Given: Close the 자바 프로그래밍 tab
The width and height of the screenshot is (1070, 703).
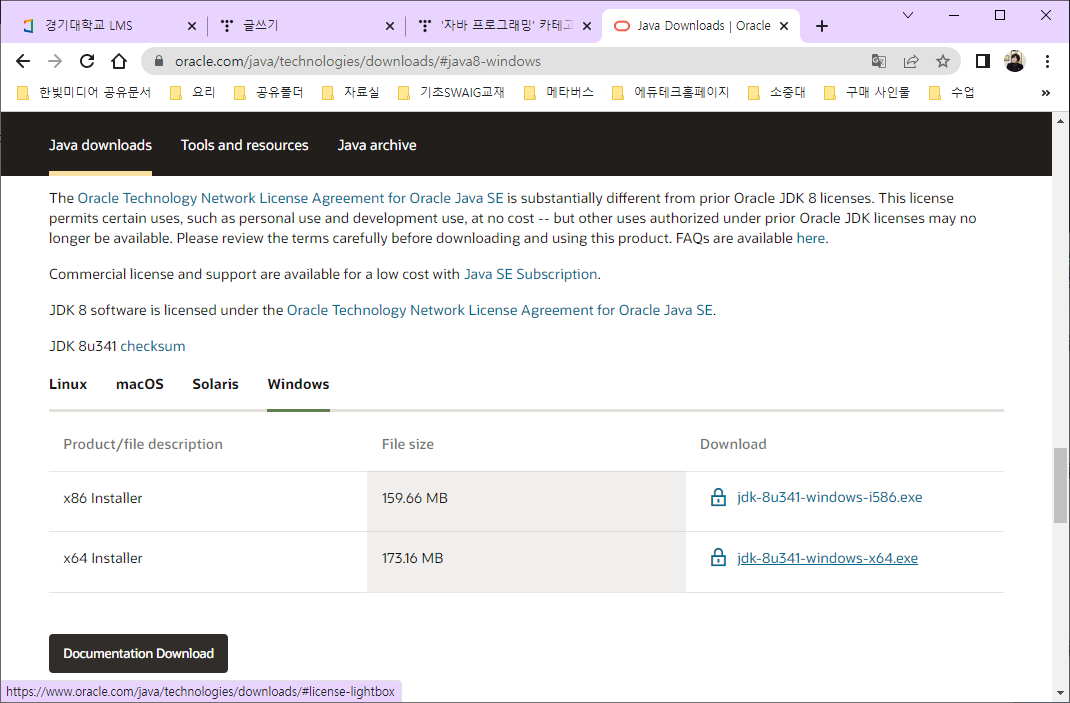Looking at the screenshot, I should click(x=587, y=26).
